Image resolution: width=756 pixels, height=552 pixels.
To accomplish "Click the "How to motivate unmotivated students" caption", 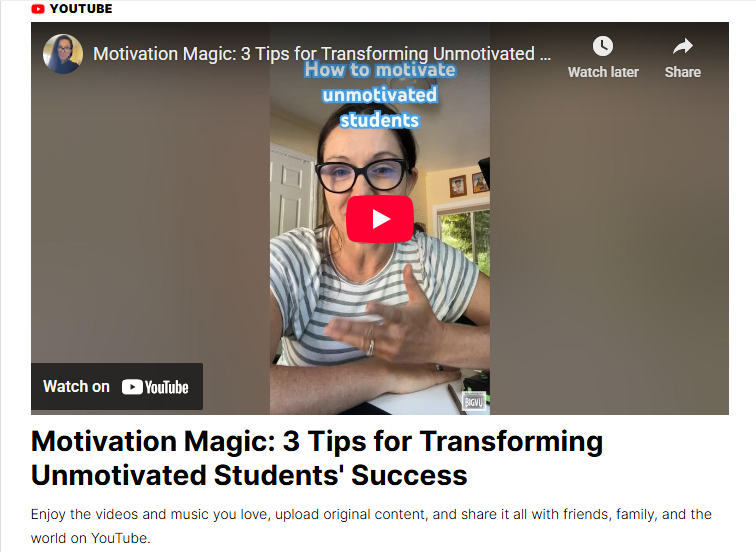I will pyautogui.click(x=380, y=95).
